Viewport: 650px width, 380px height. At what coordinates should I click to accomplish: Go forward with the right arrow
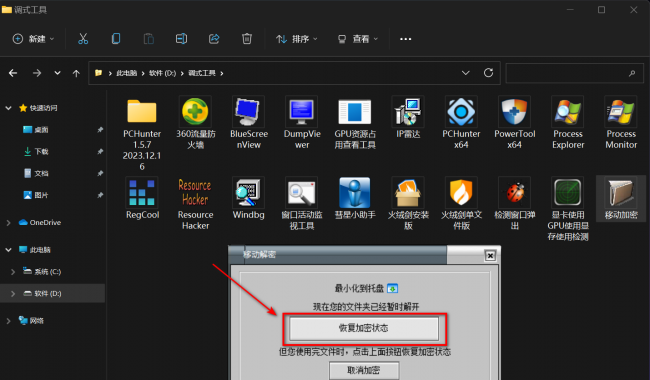point(37,73)
